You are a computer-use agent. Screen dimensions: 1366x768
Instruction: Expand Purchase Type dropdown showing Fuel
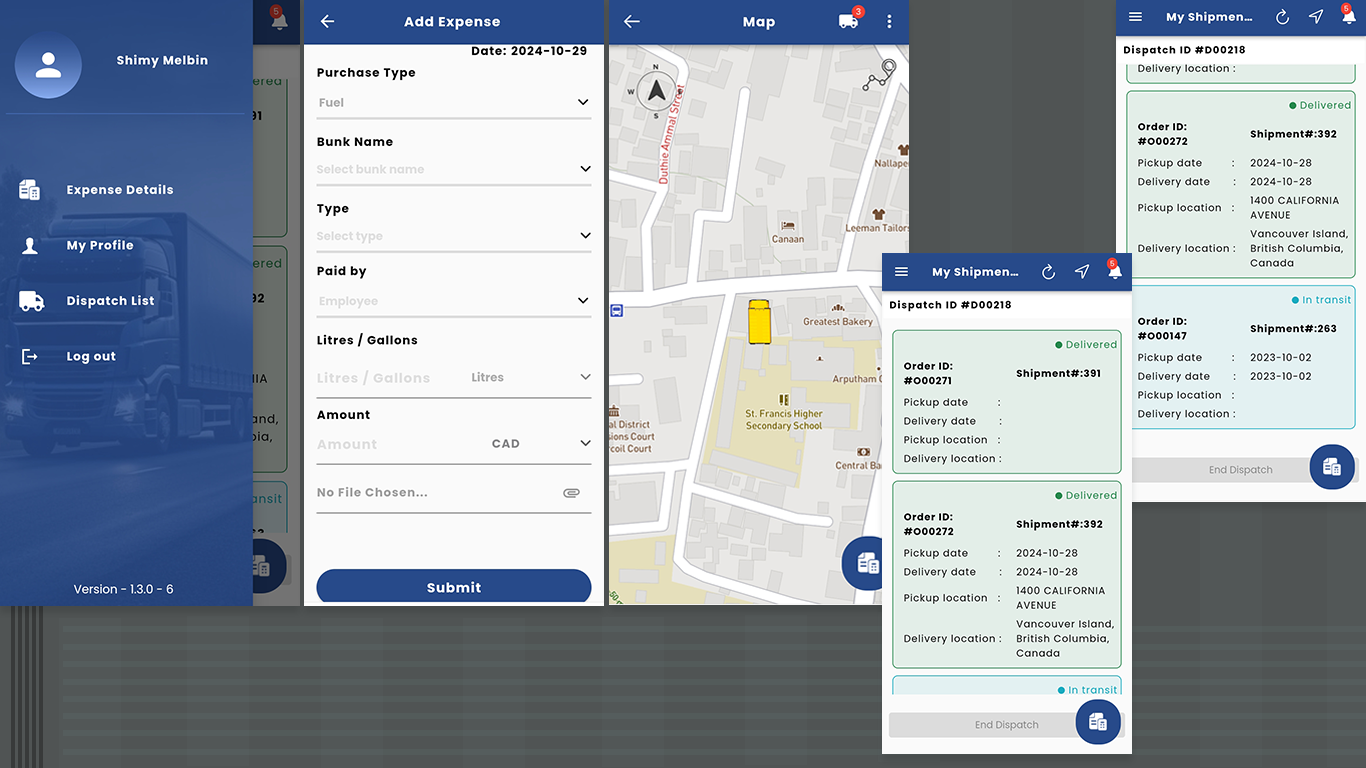(x=453, y=102)
